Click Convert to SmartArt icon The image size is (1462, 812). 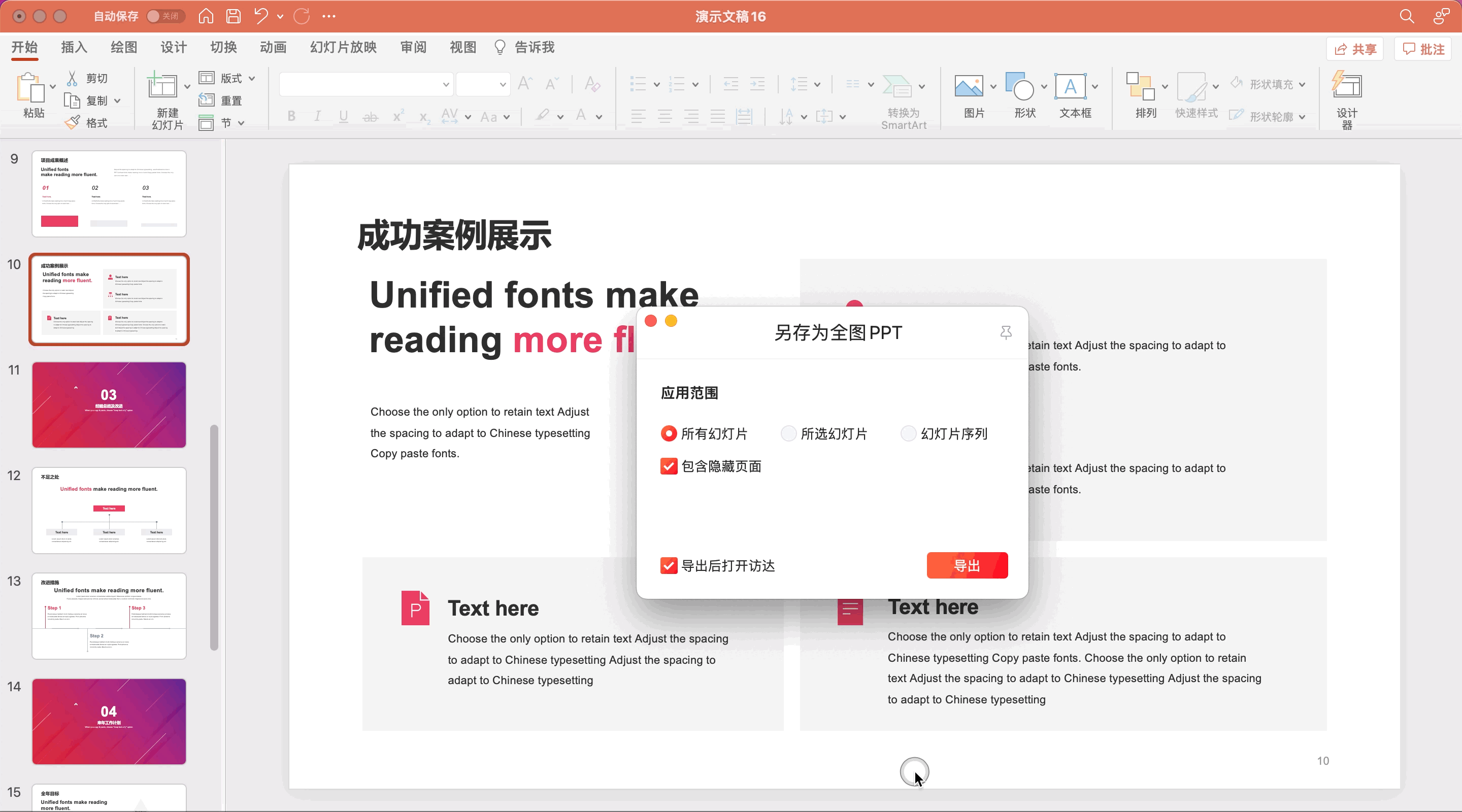898,86
